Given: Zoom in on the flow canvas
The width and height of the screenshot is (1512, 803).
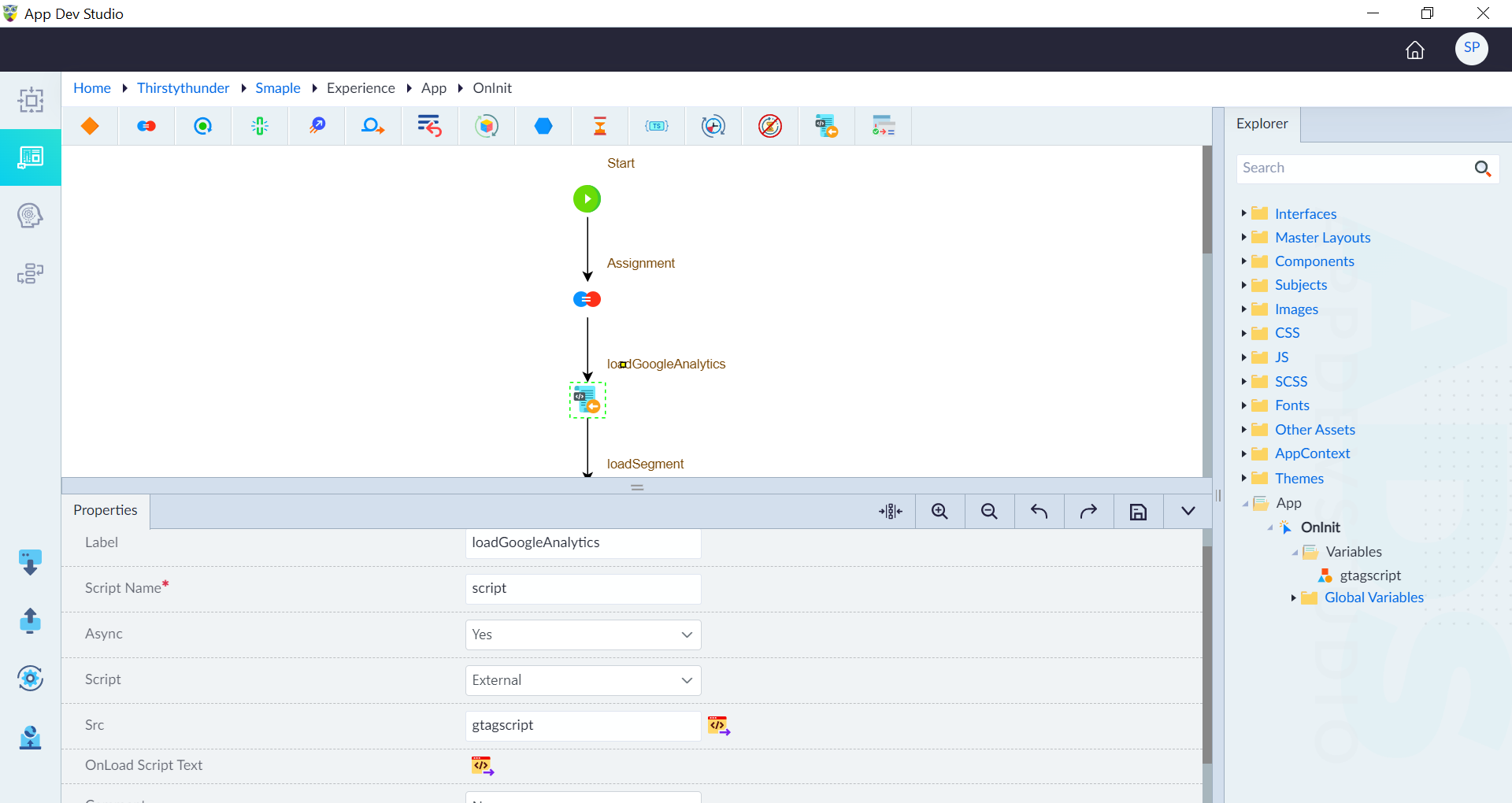Looking at the screenshot, I should (939, 512).
